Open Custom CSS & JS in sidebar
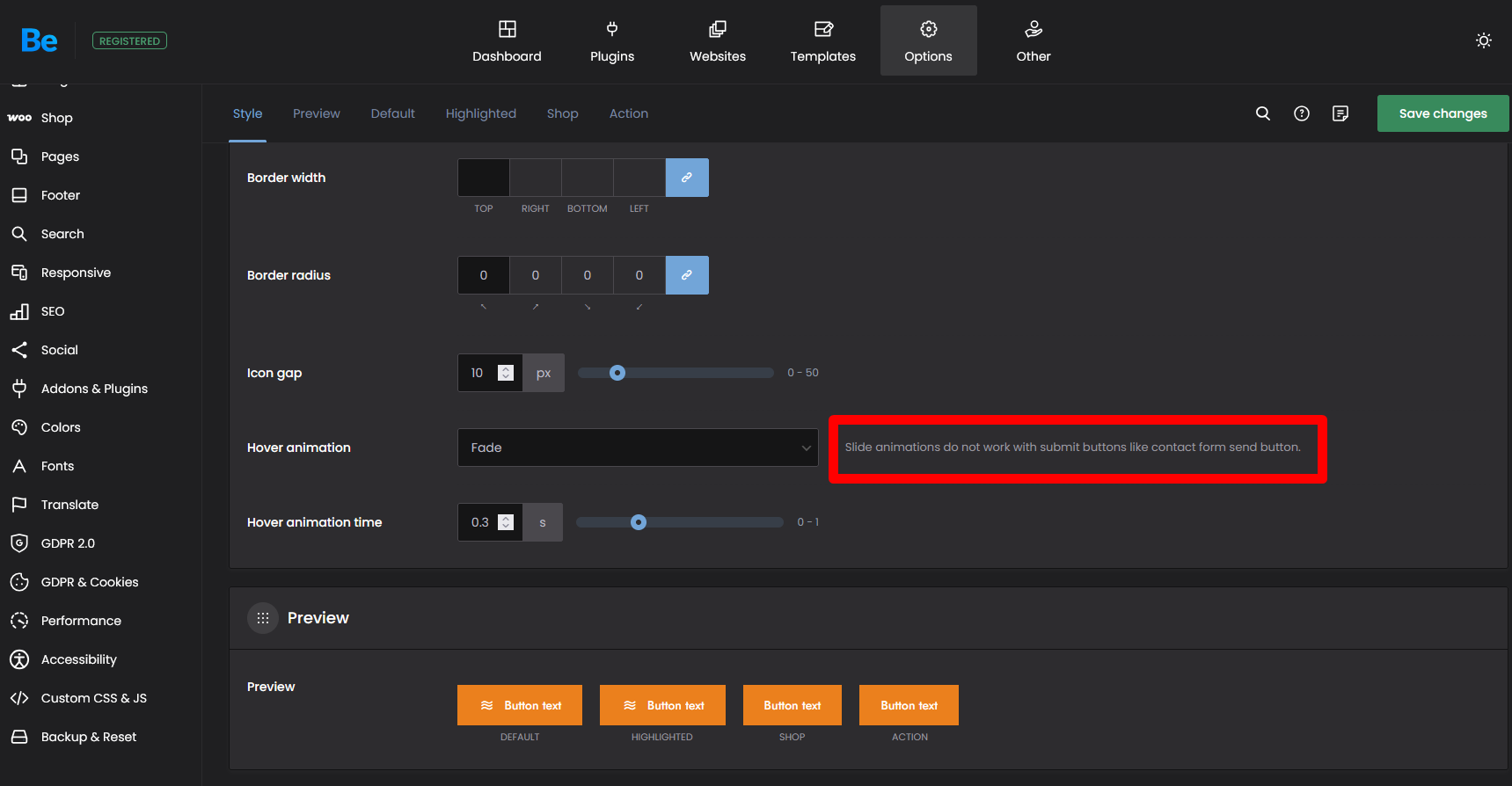This screenshot has height=786, width=1512. tap(93, 698)
